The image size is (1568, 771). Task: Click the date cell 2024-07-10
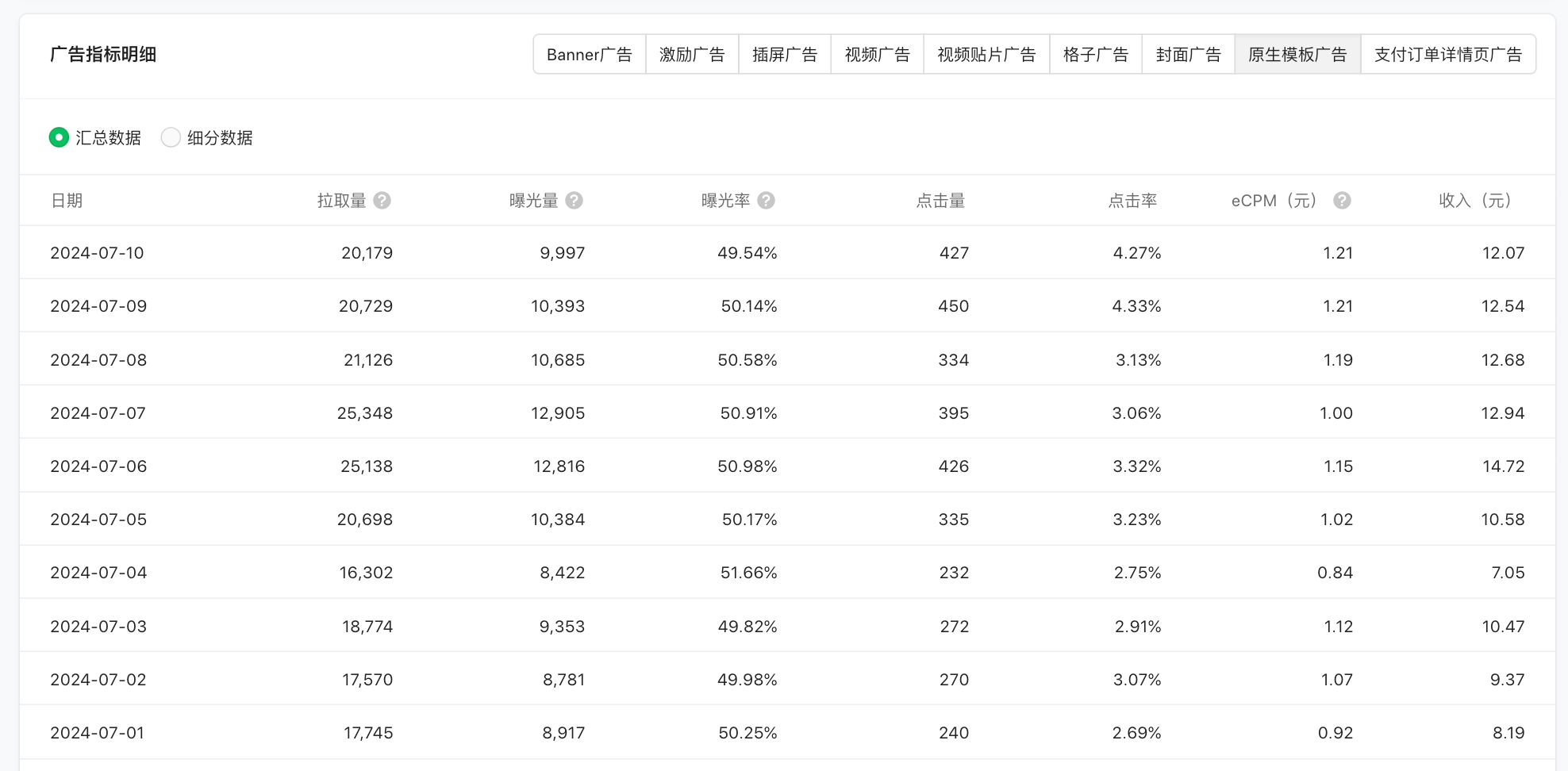97,253
